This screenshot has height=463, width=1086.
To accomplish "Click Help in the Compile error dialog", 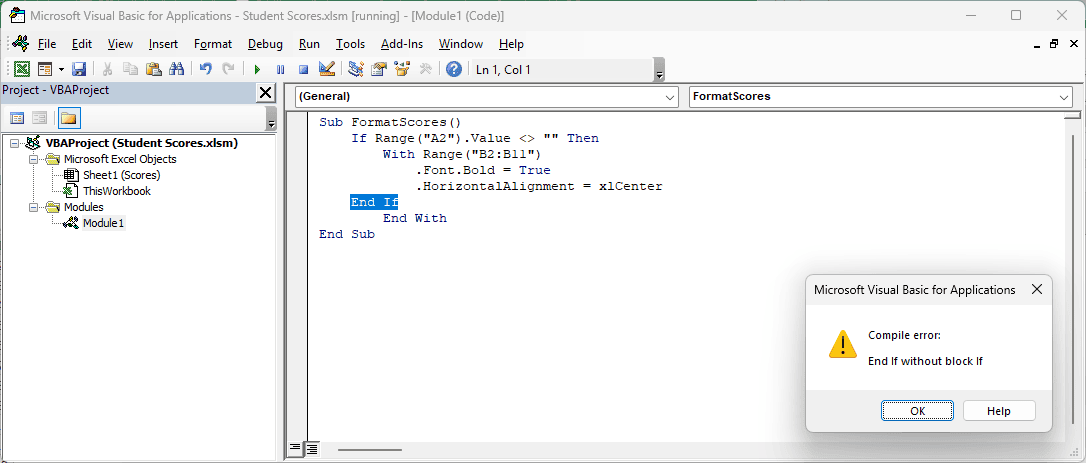I will click(999, 410).
